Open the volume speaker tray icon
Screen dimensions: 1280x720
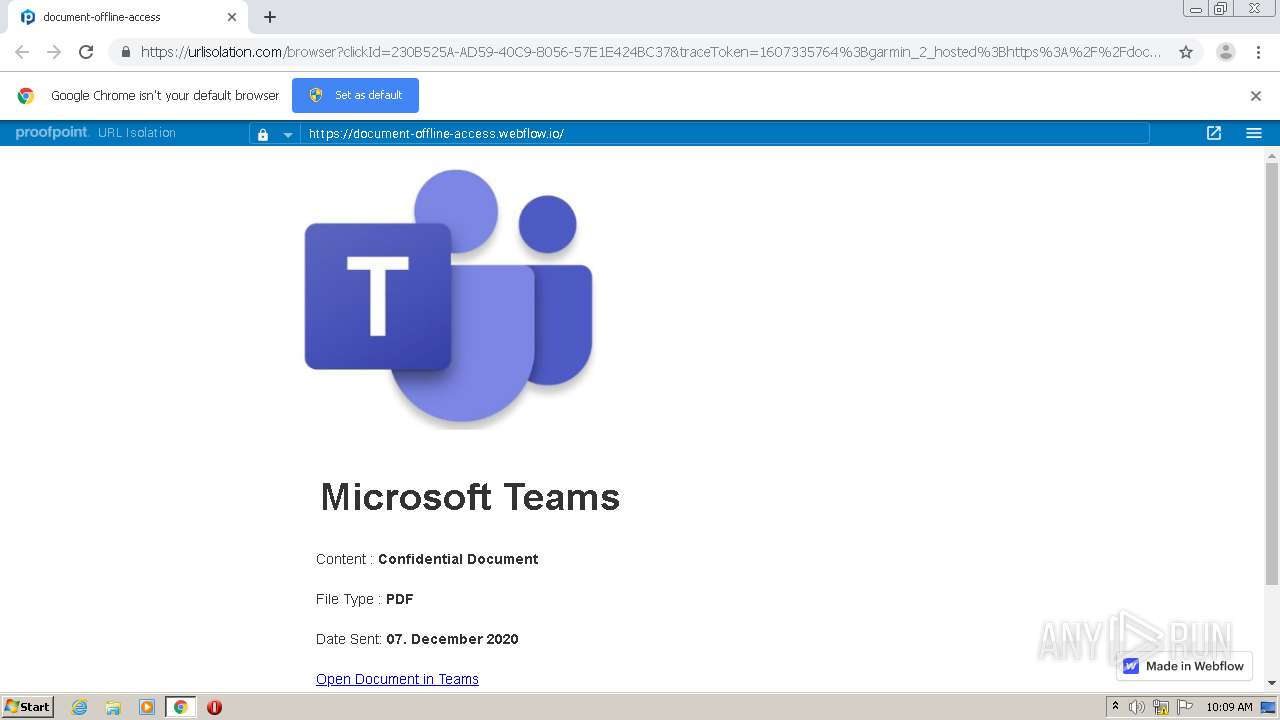[1137, 707]
